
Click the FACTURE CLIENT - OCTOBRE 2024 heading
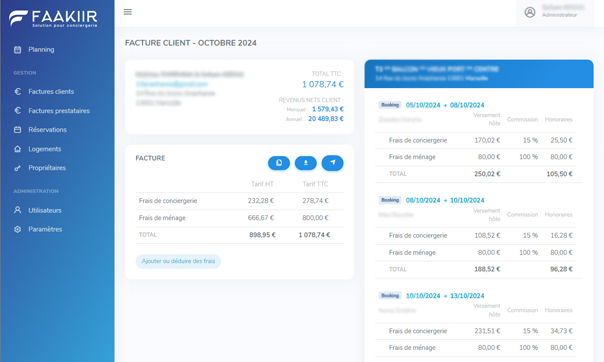pyautogui.click(x=191, y=43)
